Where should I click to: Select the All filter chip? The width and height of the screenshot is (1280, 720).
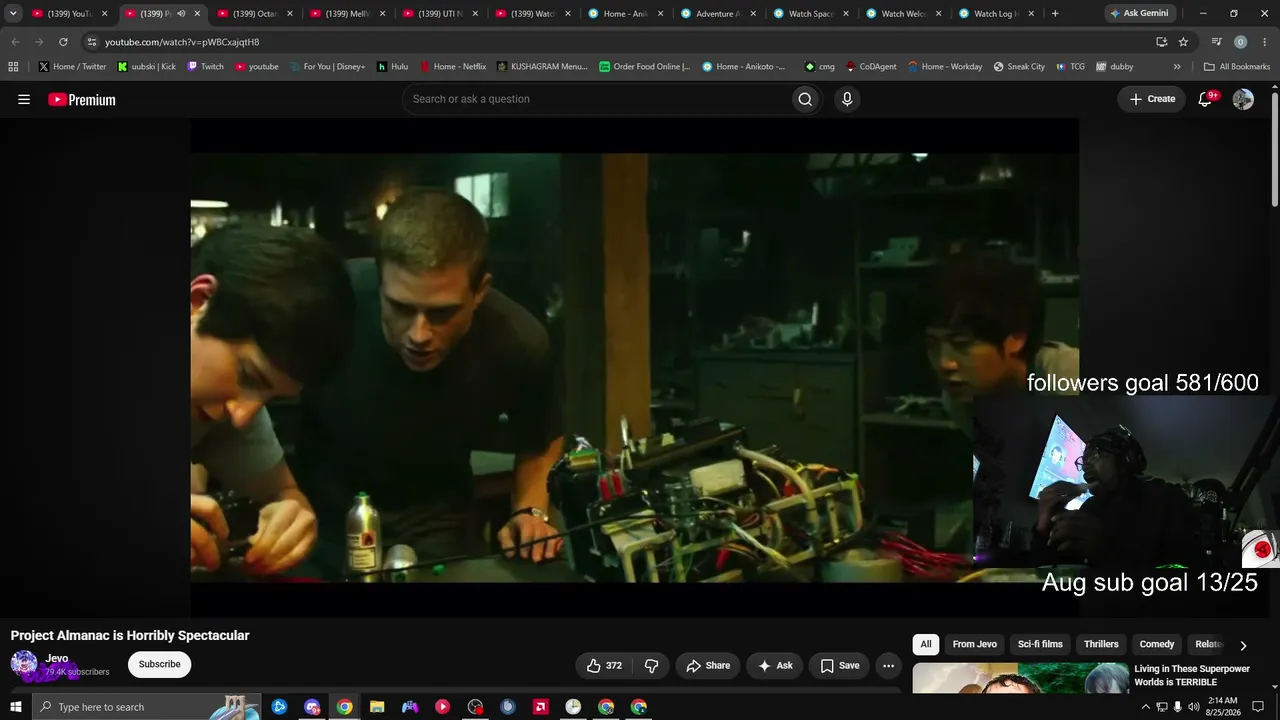click(926, 644)
